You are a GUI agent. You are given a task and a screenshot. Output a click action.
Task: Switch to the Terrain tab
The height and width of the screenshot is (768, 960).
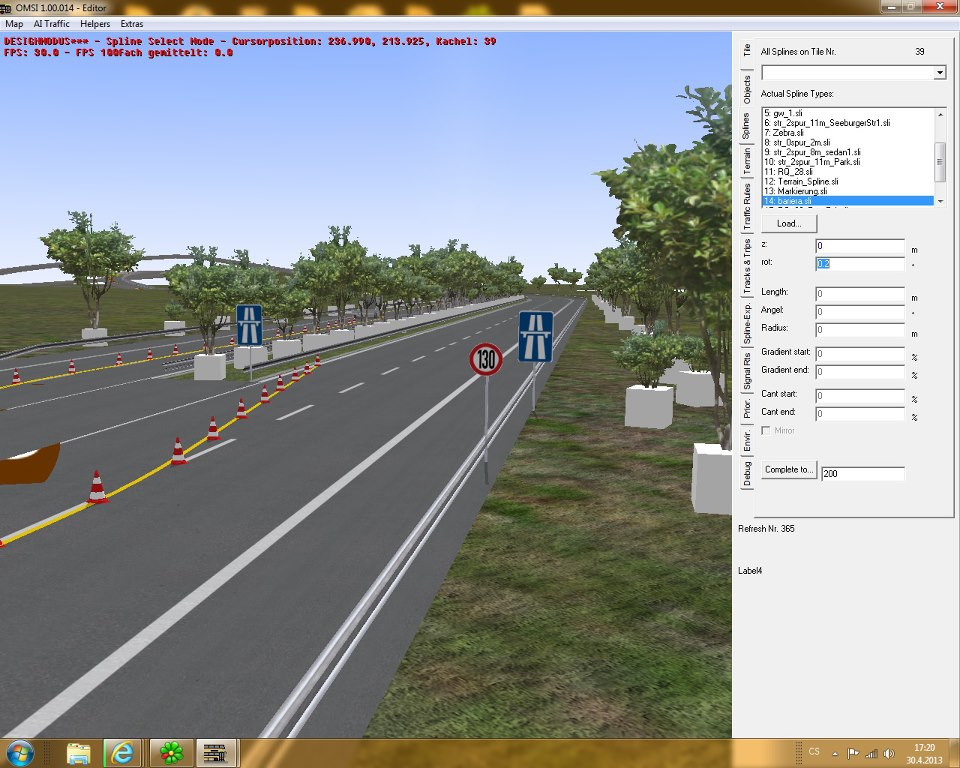point(747,161)
